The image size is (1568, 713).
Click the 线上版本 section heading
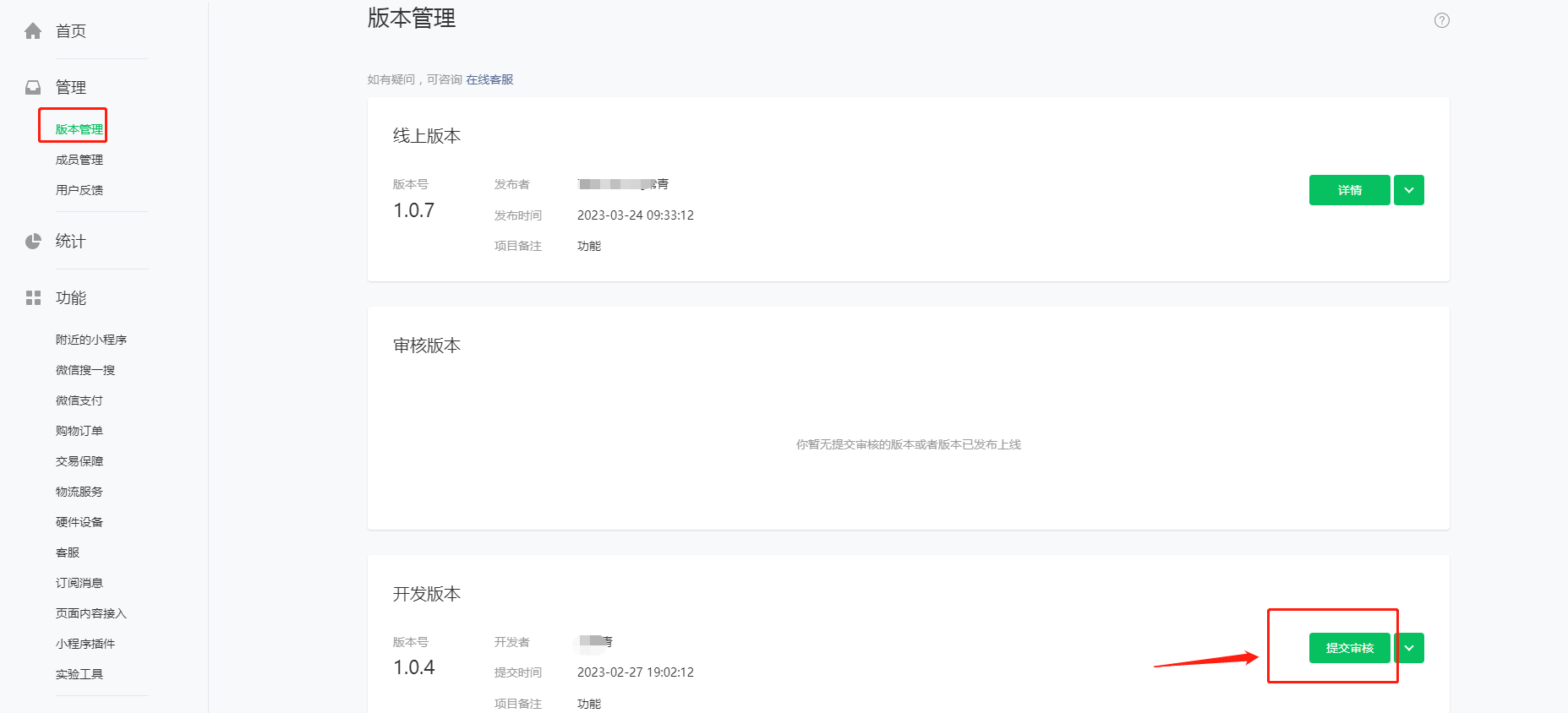click(x=427, y=136)
